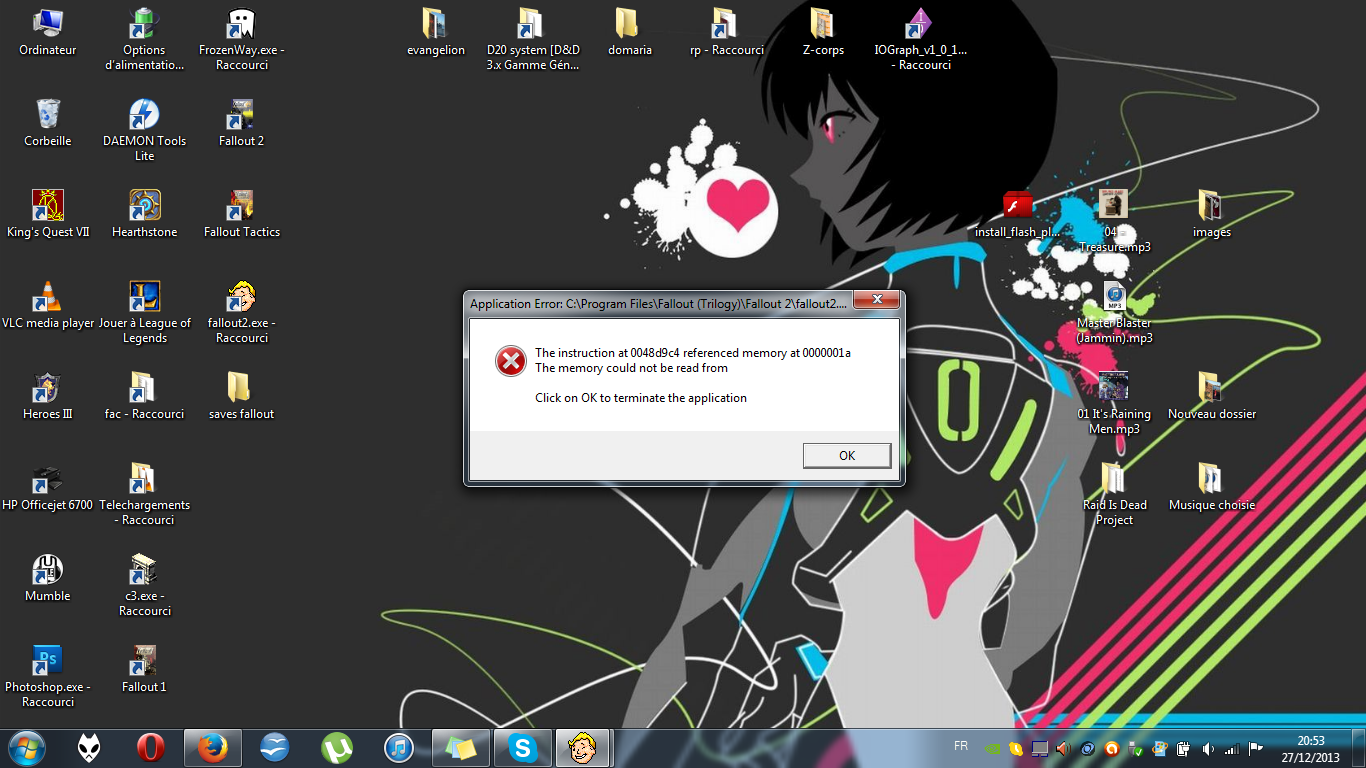This screenshot has width=1366, height=768.
Task: Select the Telechargements - Raccourci folder
Action: point(145,493)
